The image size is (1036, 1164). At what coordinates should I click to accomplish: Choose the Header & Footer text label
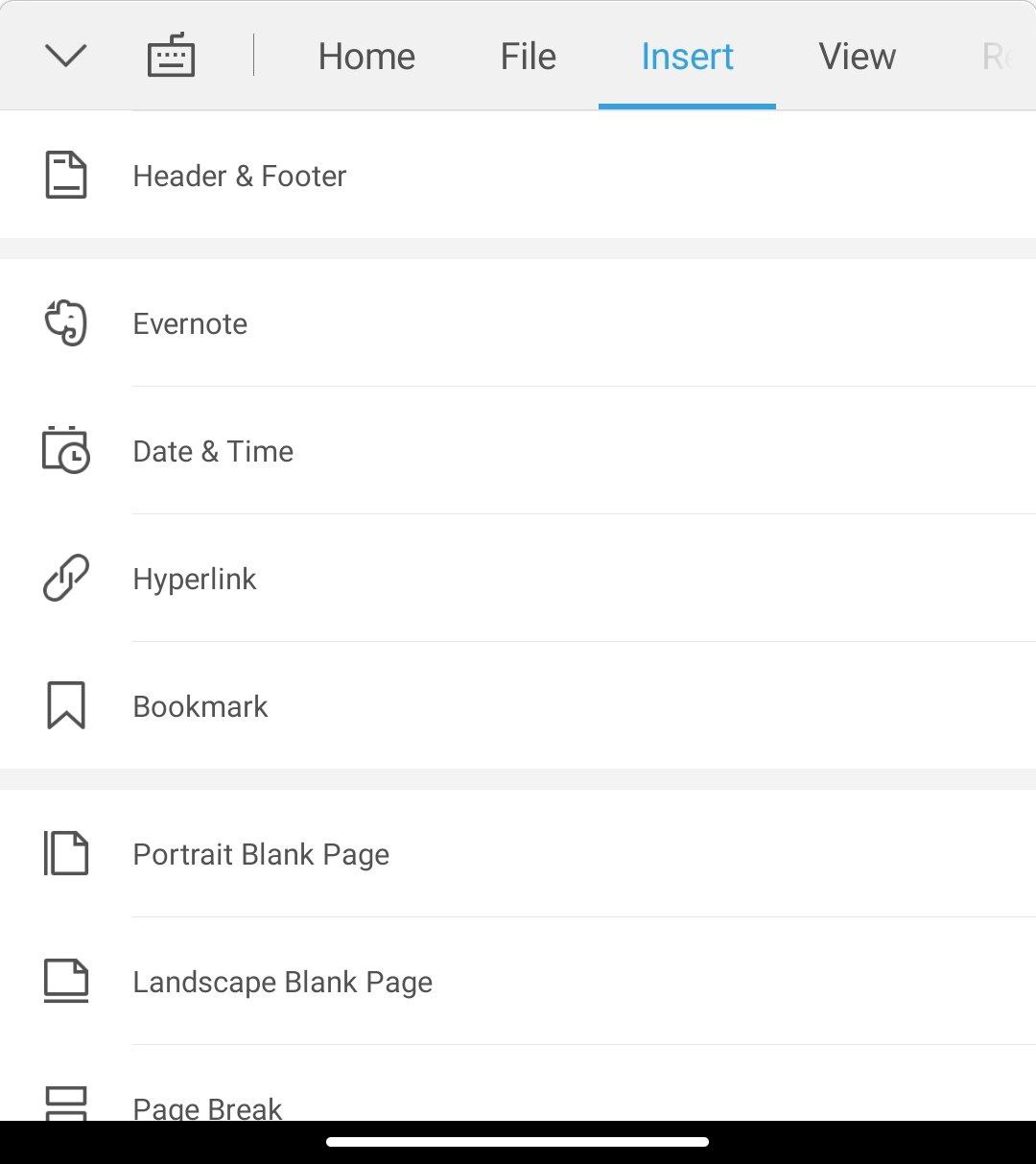coord(240,176)
